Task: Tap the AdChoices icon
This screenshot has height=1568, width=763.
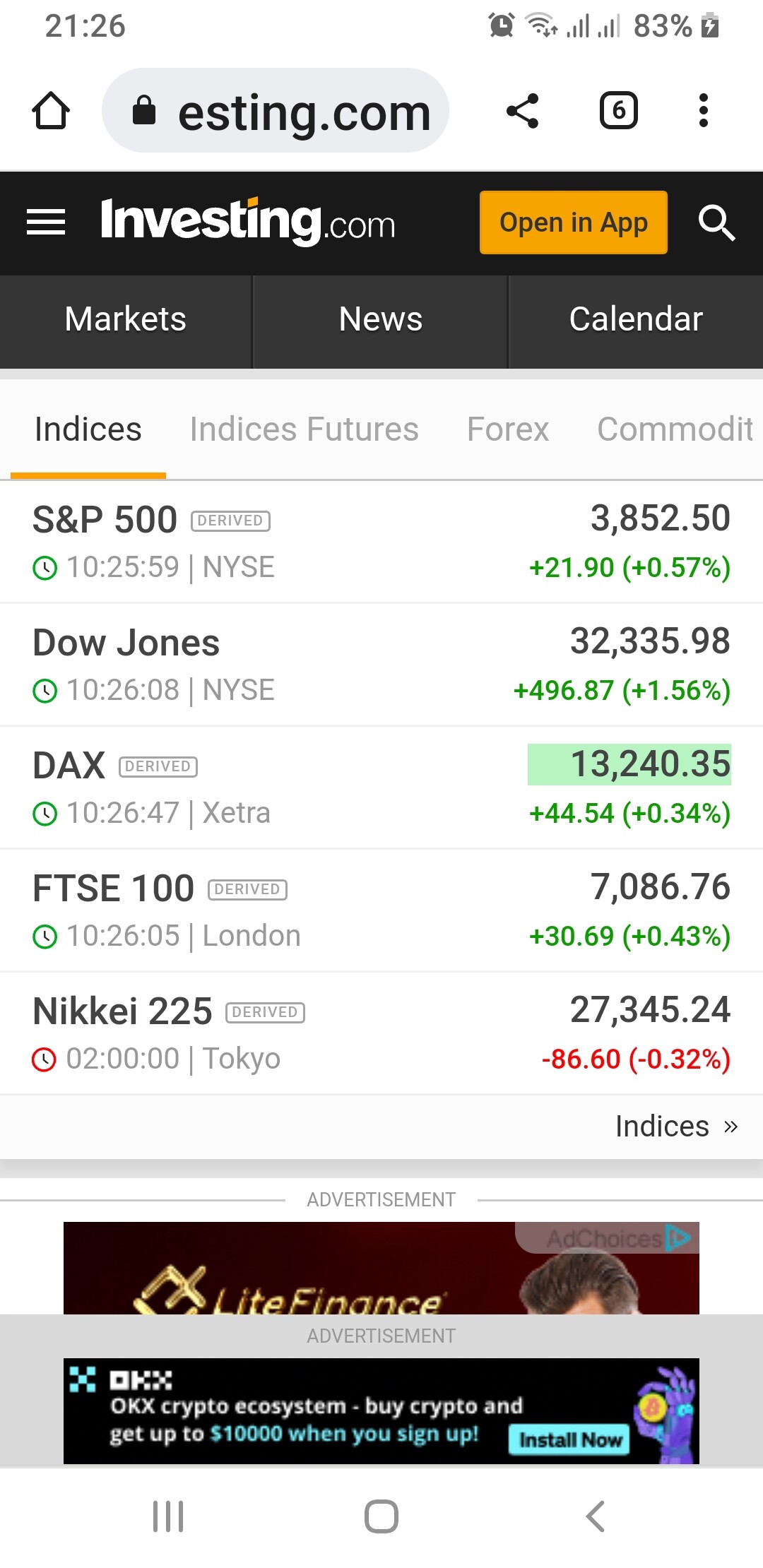Action: click(678, 1237)
